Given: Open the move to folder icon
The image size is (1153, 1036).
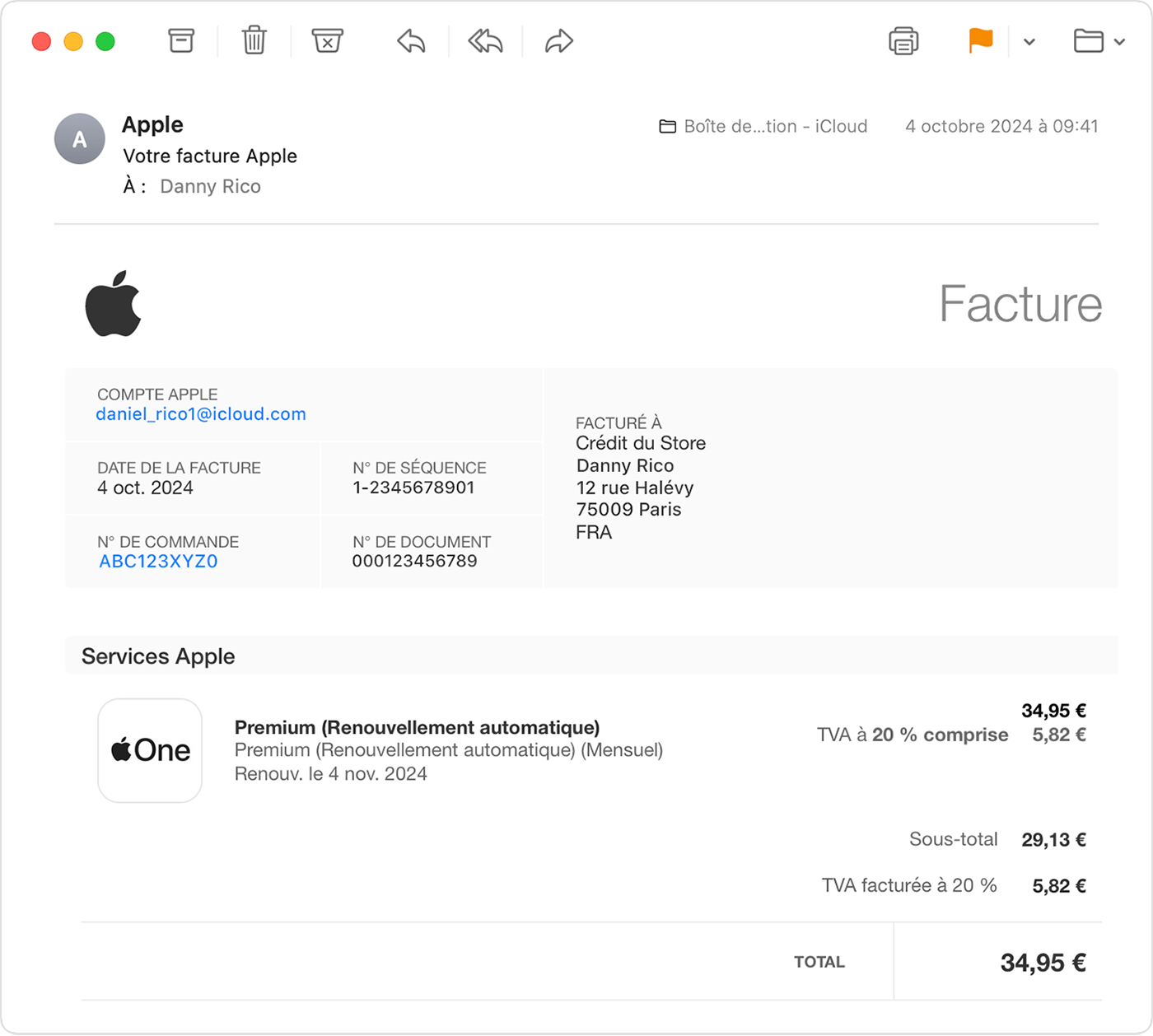Looking at the screenshot, I should (x=1089, y=40).
